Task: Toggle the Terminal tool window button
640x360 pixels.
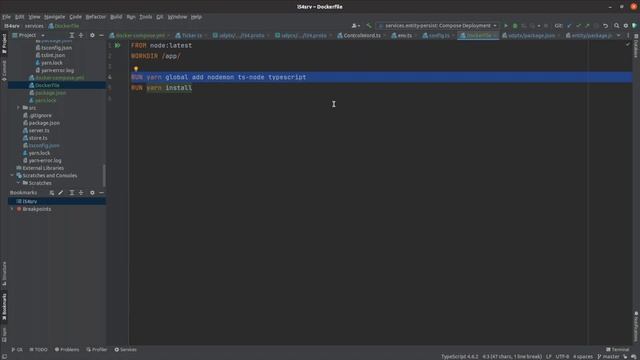Action: click(618, 350)
